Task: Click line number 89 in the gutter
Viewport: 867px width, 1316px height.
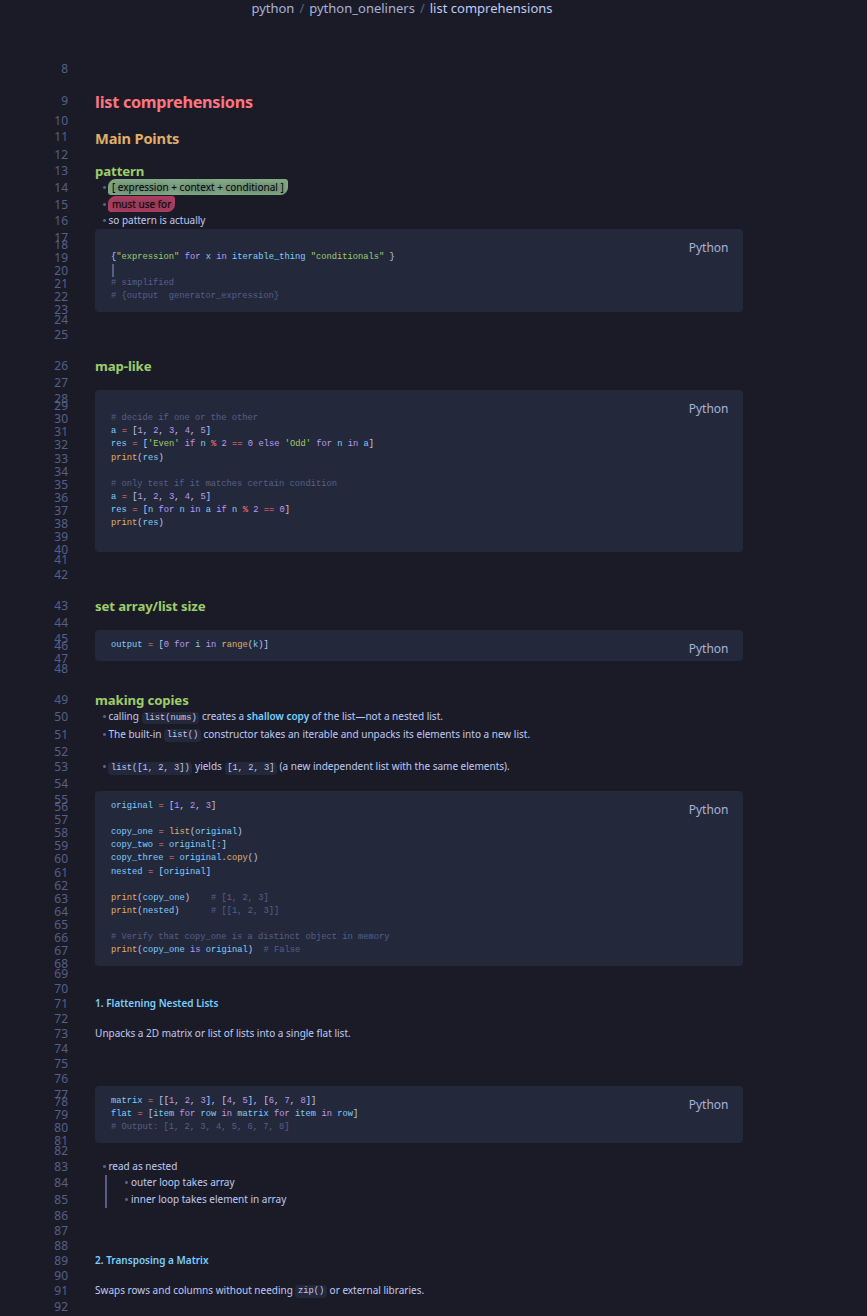Action: pyautogui.click(x=61, y=1260)
